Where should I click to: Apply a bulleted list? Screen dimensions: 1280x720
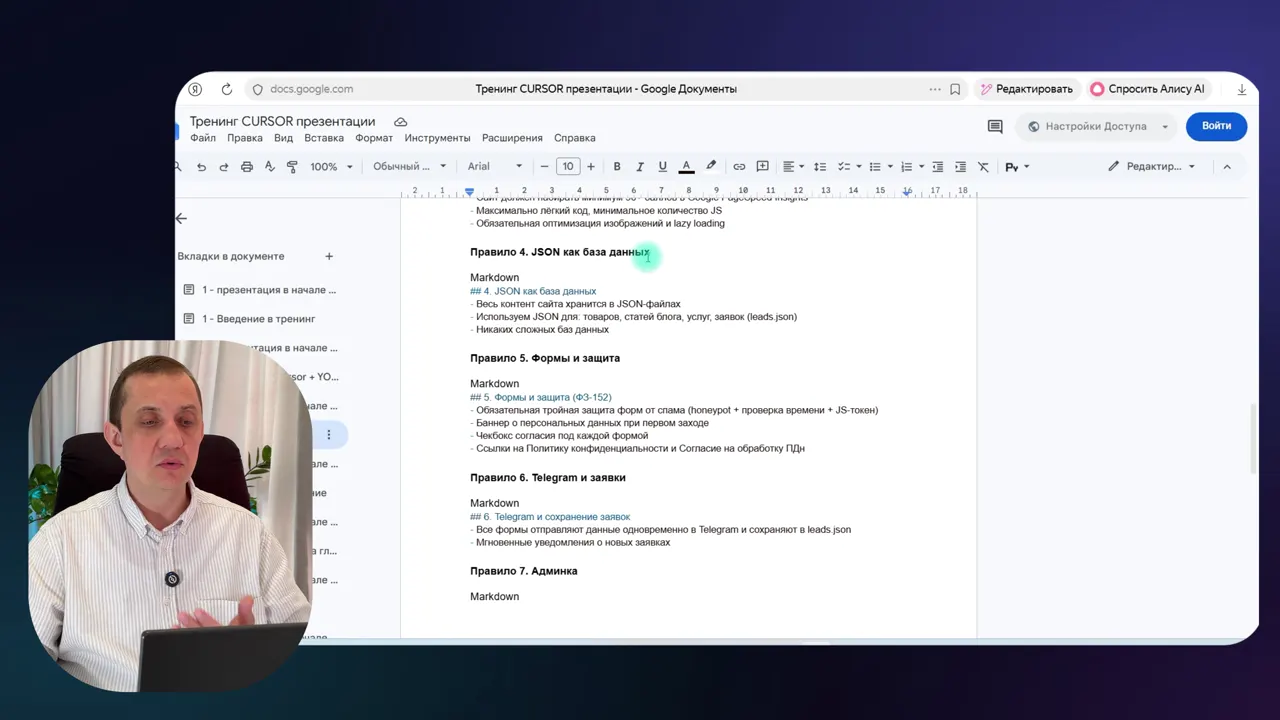click(x=874, y=167)
